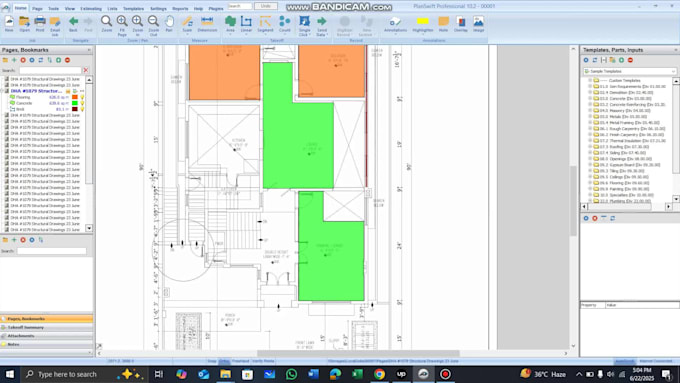The width and height of the screenshot is (680, 383).
Task: Open the Reports ribbon tab
Action: pos(180,9)
